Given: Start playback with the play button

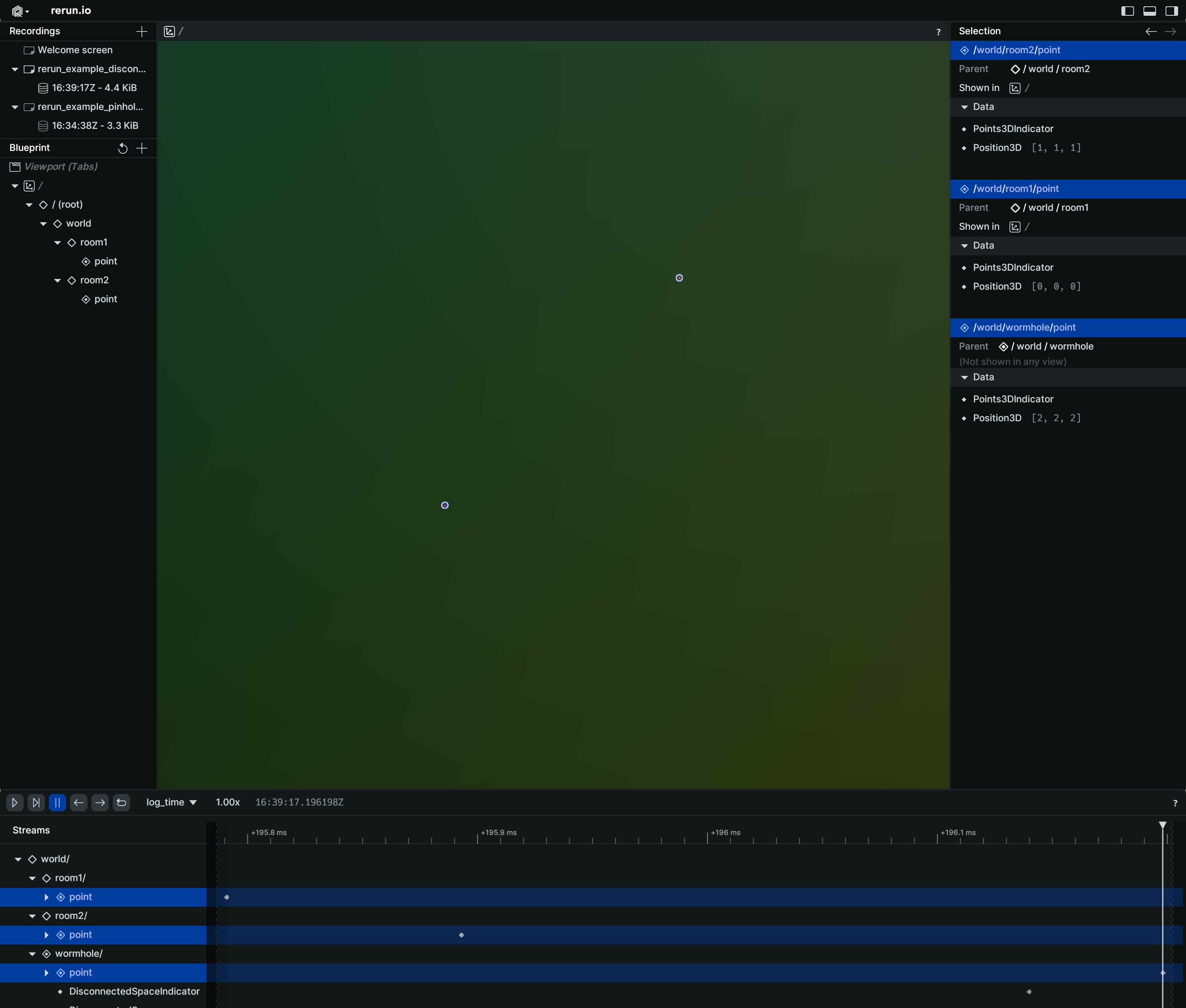Looking at the screenshot, I should click(x=15, y=803).
